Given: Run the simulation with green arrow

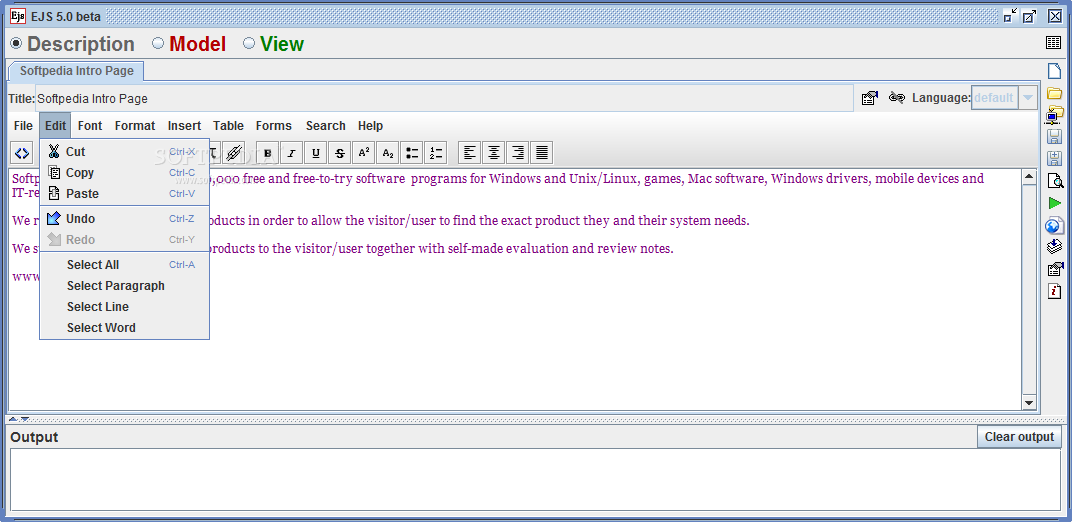Looking at the screenshot, I should (1055, 203).
